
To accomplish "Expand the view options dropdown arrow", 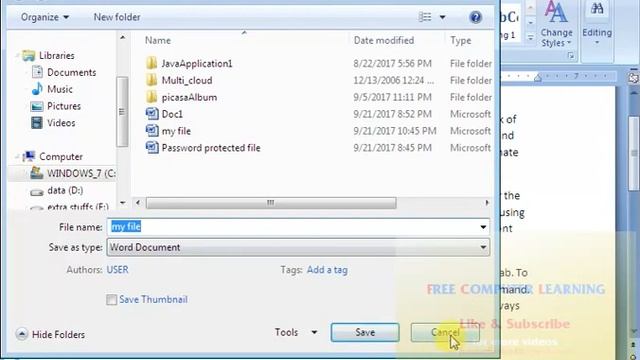I will coord(442,17).
